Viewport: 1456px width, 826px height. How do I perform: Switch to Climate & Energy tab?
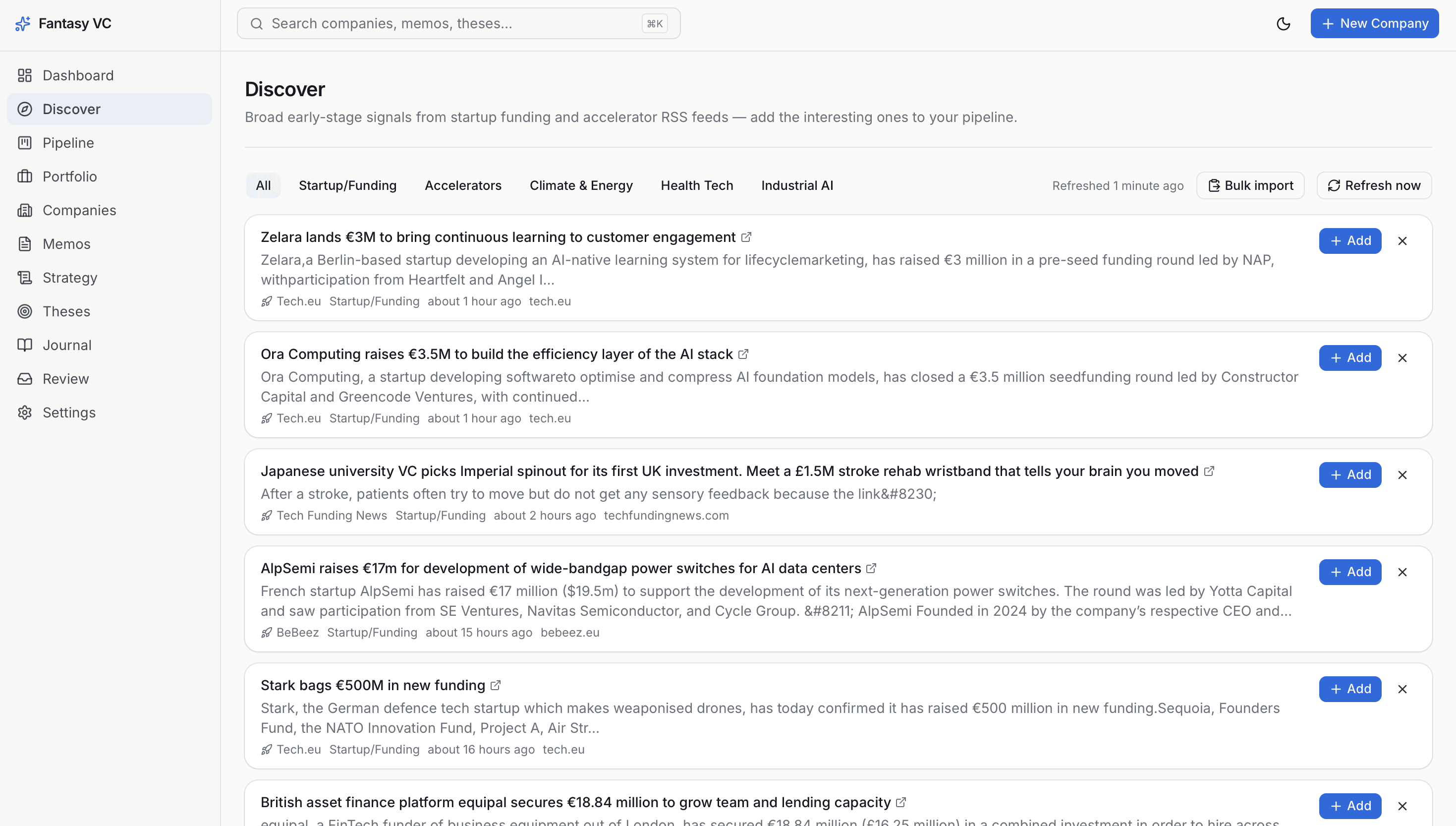tap(581, 185)
